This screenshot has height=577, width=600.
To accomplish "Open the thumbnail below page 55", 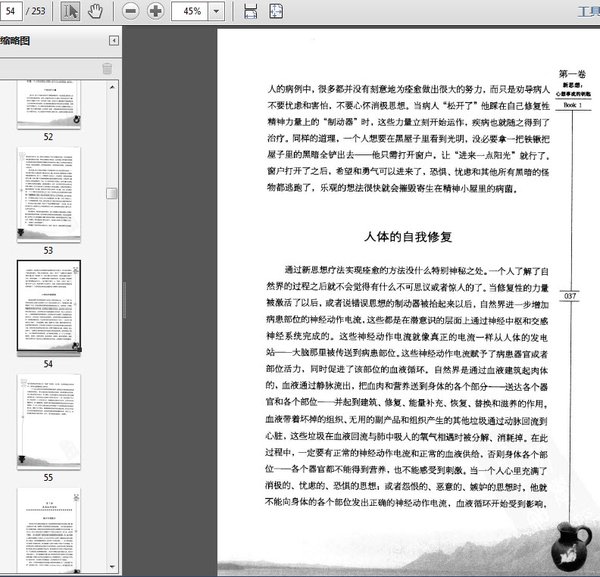I will [x=49, y=531].
